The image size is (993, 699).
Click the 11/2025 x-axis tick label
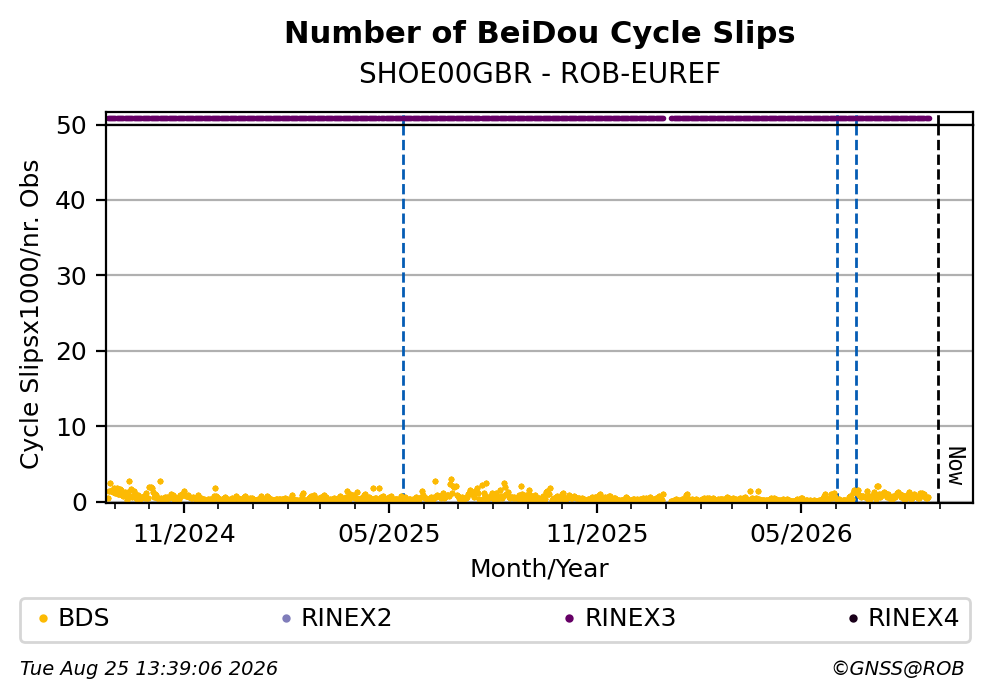[x=597, y=534]
